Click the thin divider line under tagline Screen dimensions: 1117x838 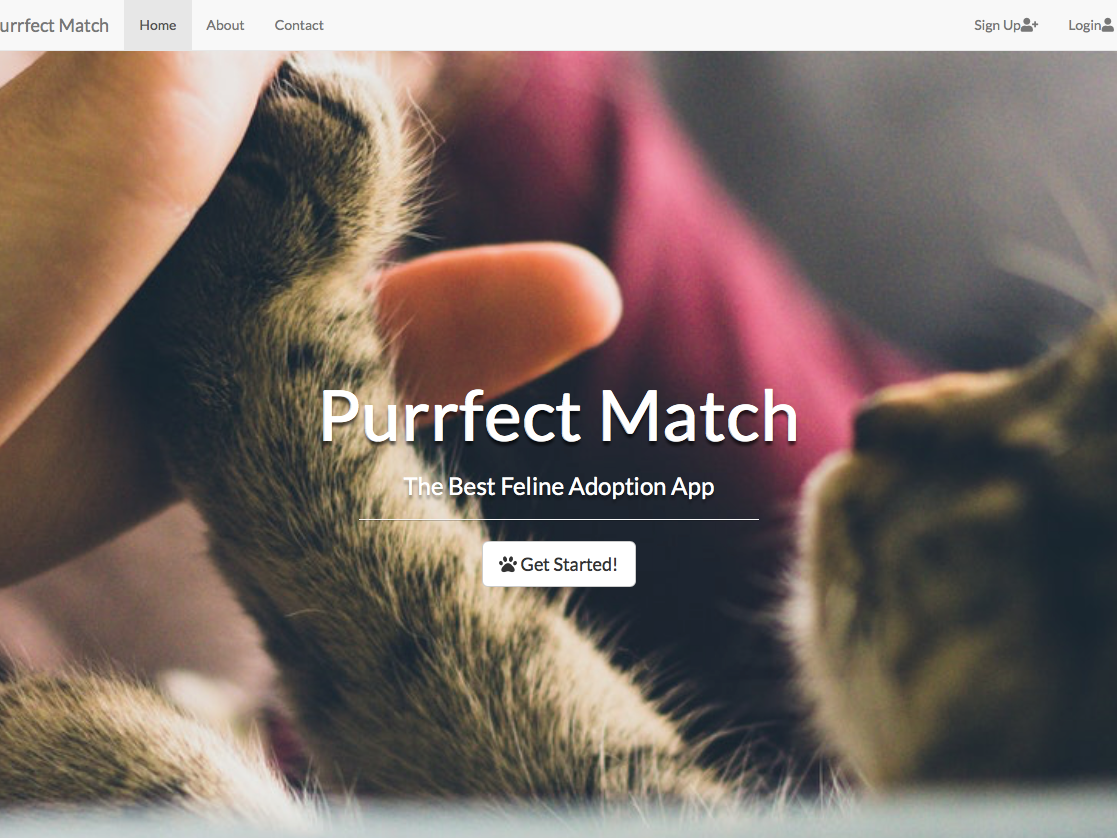pos(559,519)
